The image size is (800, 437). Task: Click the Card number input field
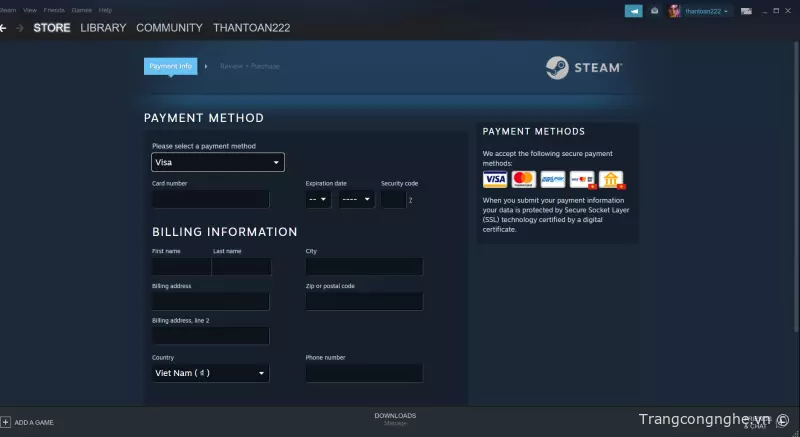click(x=210, y=199)
